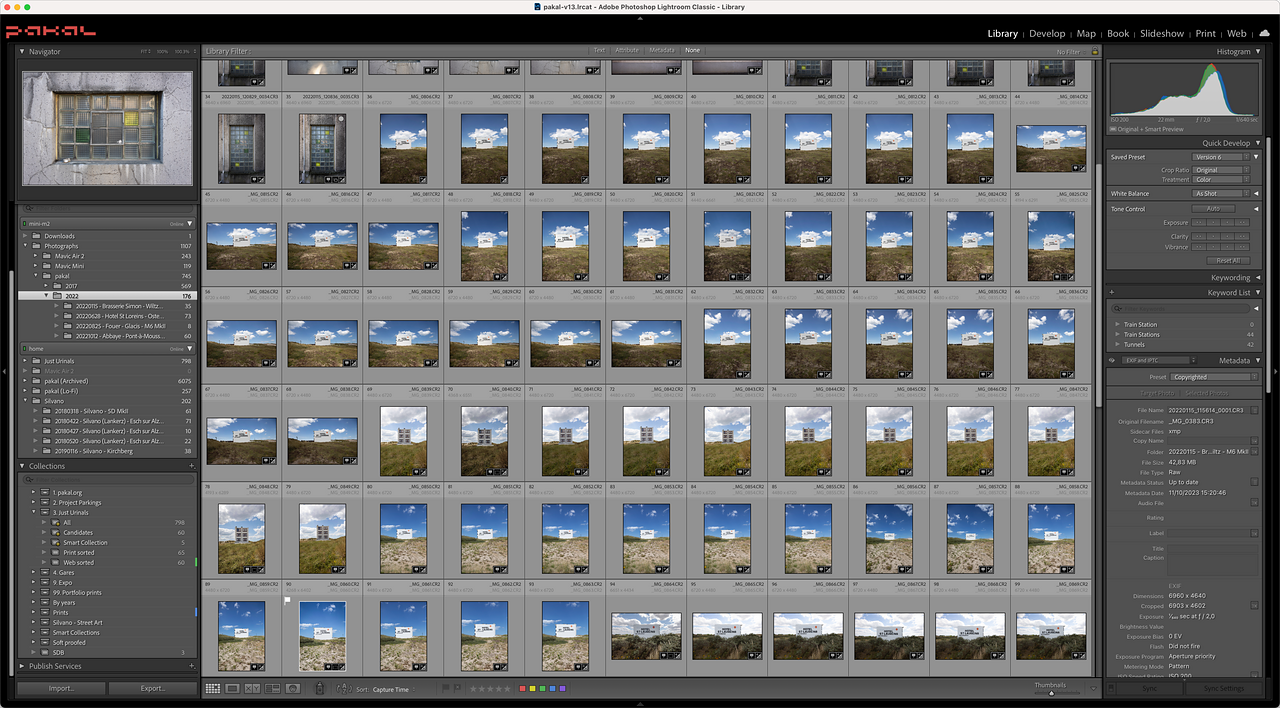Viewport: 1280px width, 708px height.
Task: Expand the Keywording panel
Action: [x=1257, y=278]
